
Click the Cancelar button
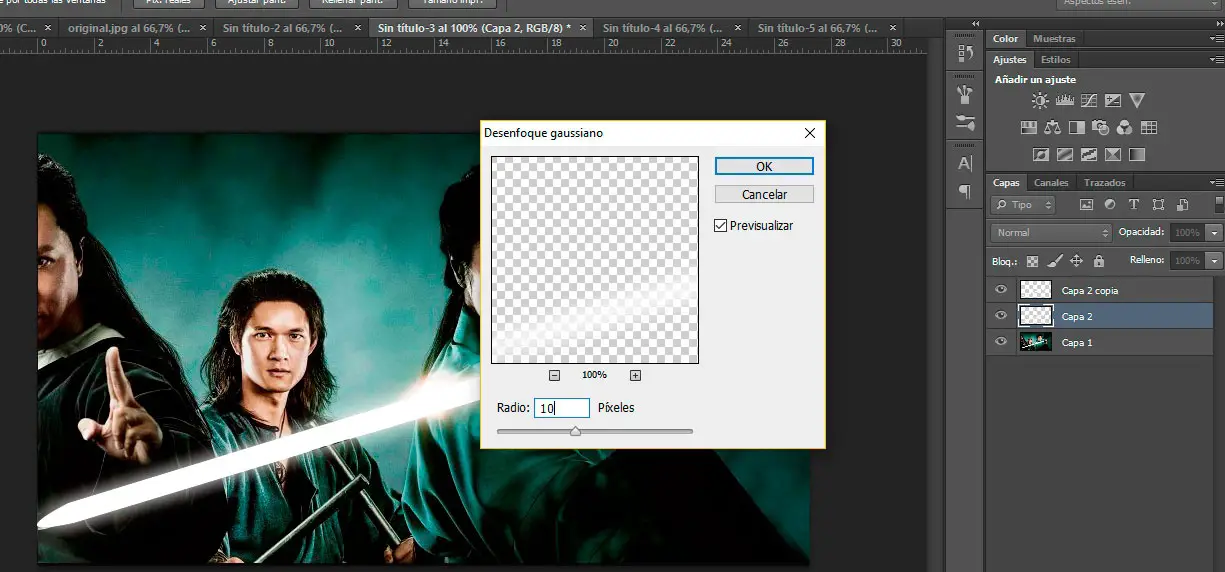coord(764,194)
